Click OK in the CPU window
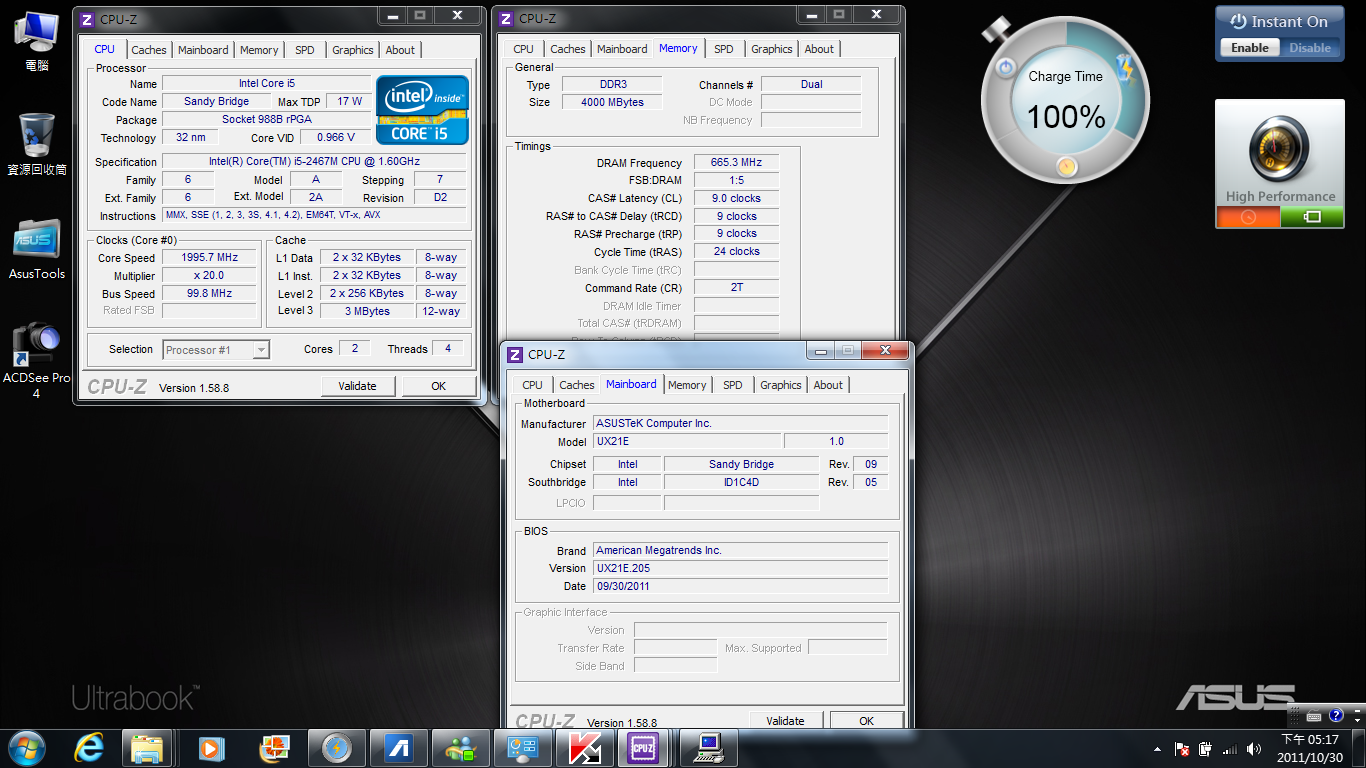1366x768 pixels. [x=438, y=386]
